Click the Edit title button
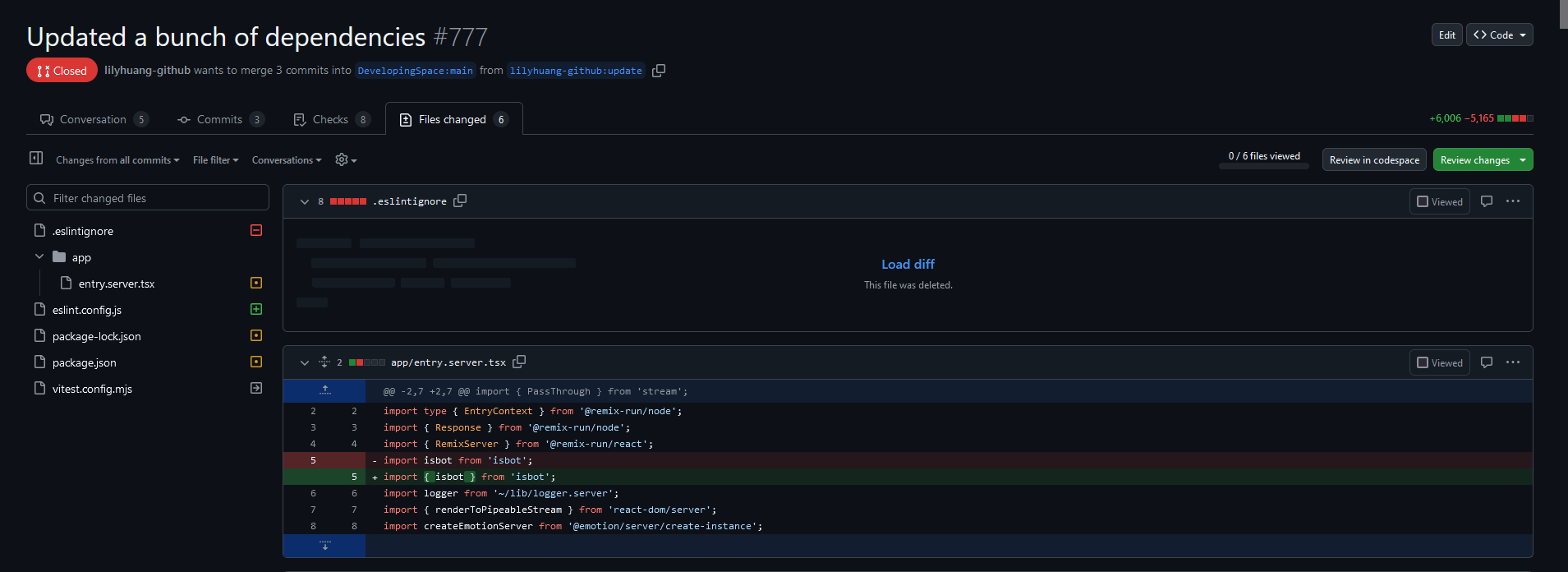1568x572 pixels. tap(1447, 35)
